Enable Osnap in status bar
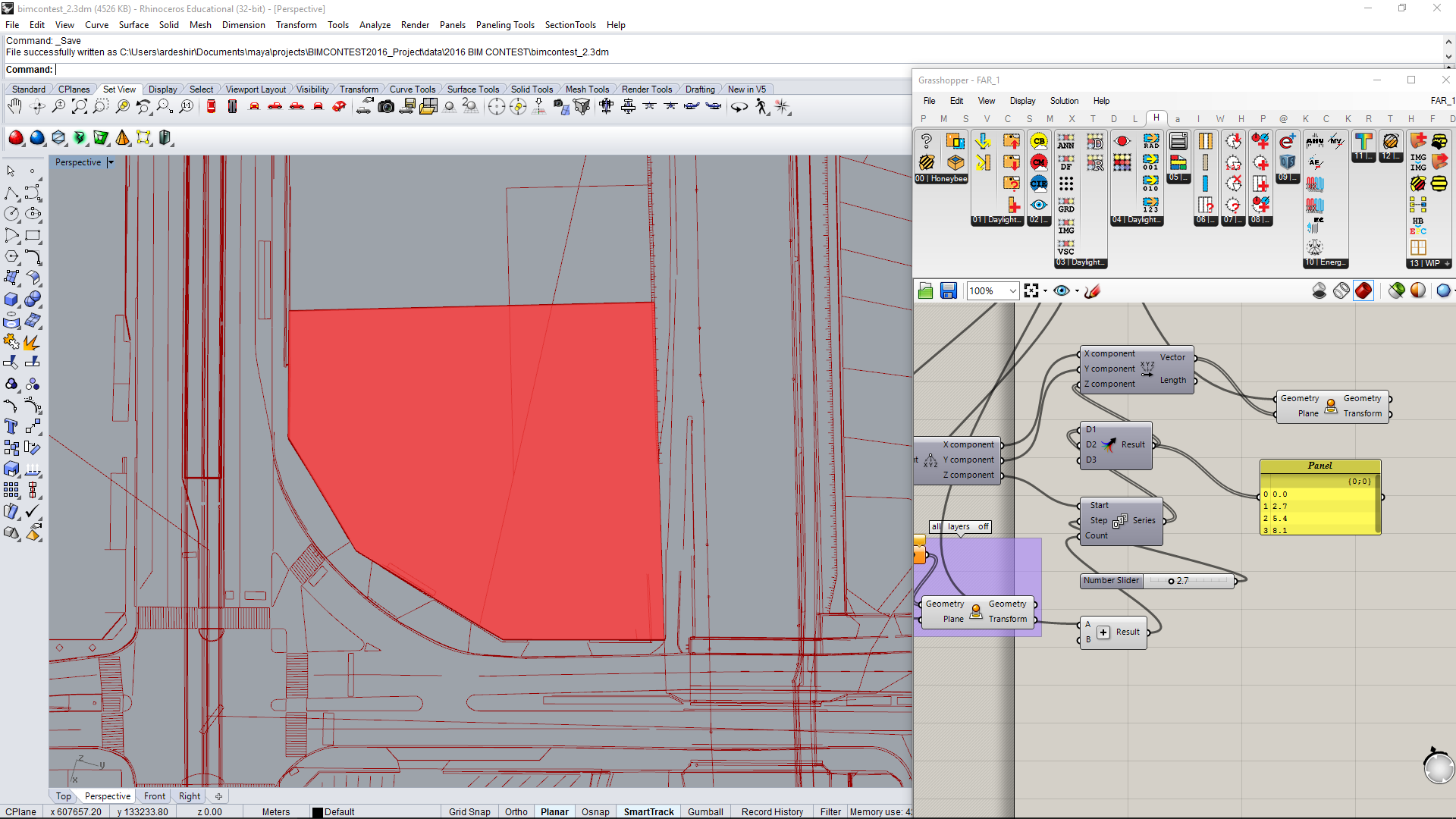Image resolution: width=1456 pixels, height=819 pixels. click(x=595, y=811)
